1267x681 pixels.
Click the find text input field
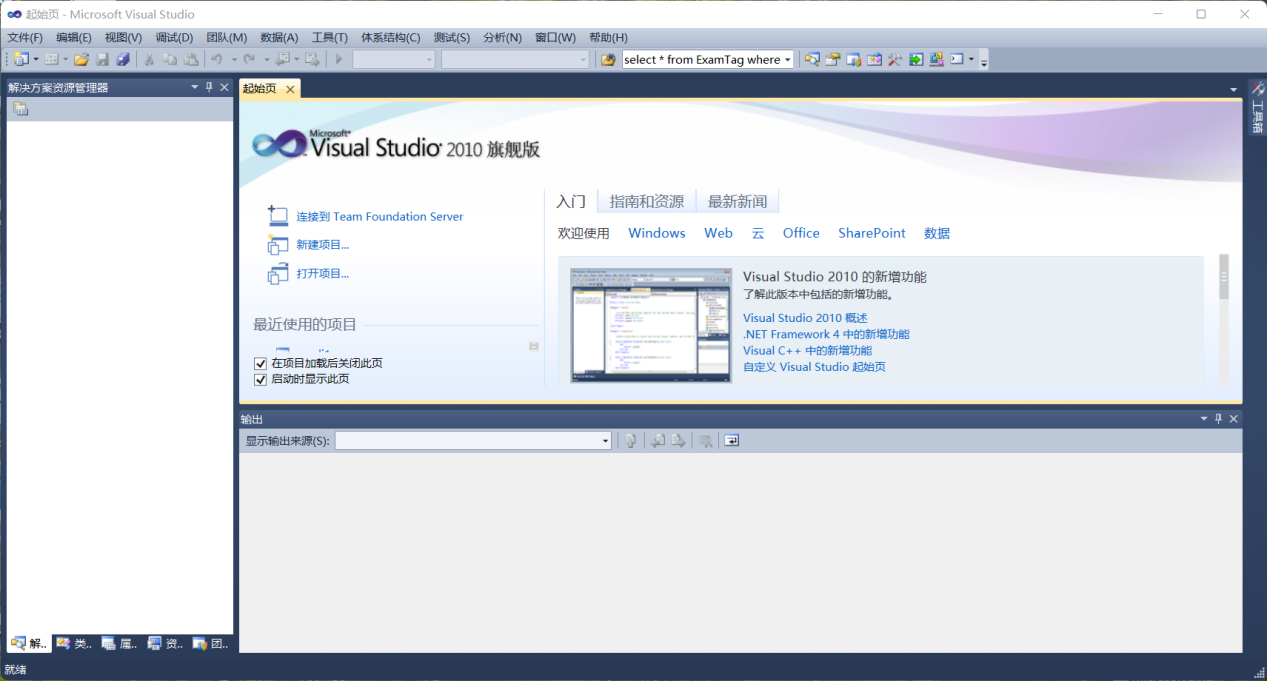point(701,60)
